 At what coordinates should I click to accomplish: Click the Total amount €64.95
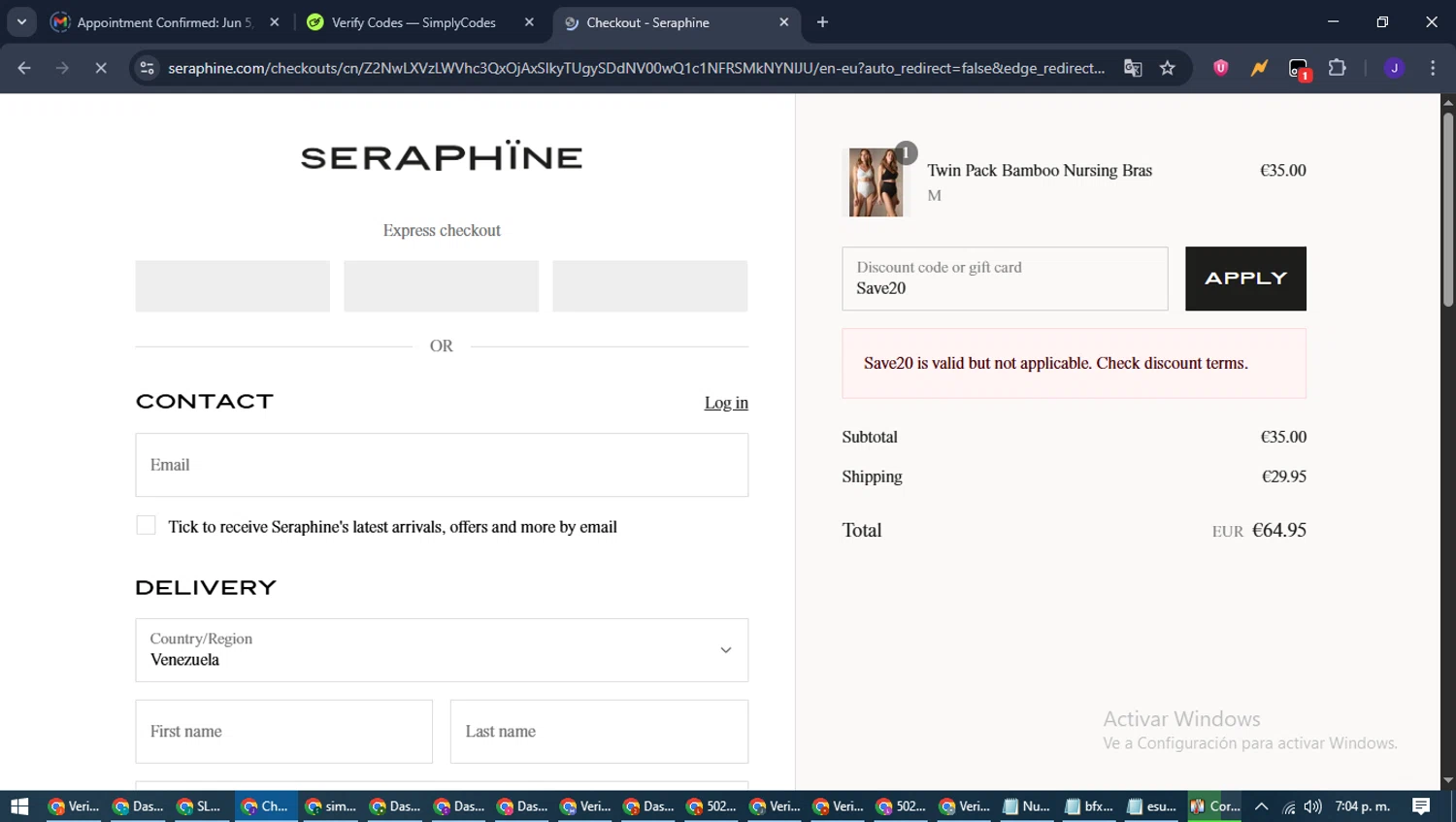tap(1279, 530)
